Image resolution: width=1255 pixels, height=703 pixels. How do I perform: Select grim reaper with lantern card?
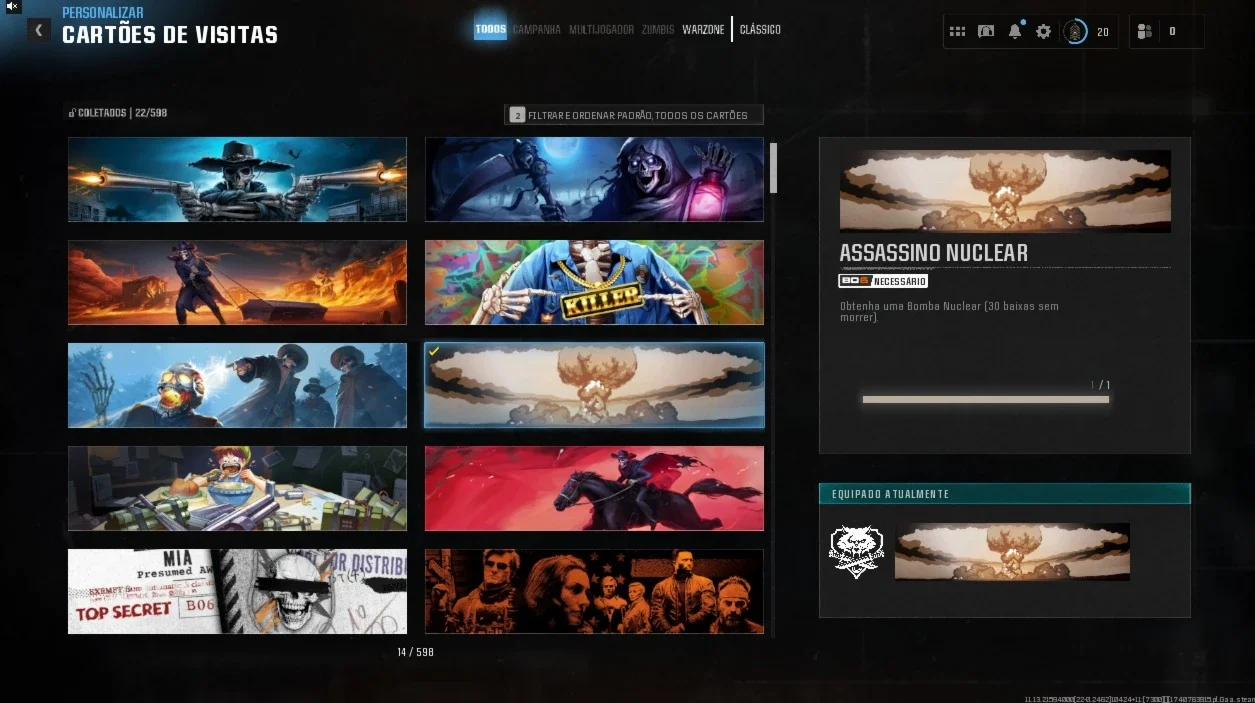594,179
